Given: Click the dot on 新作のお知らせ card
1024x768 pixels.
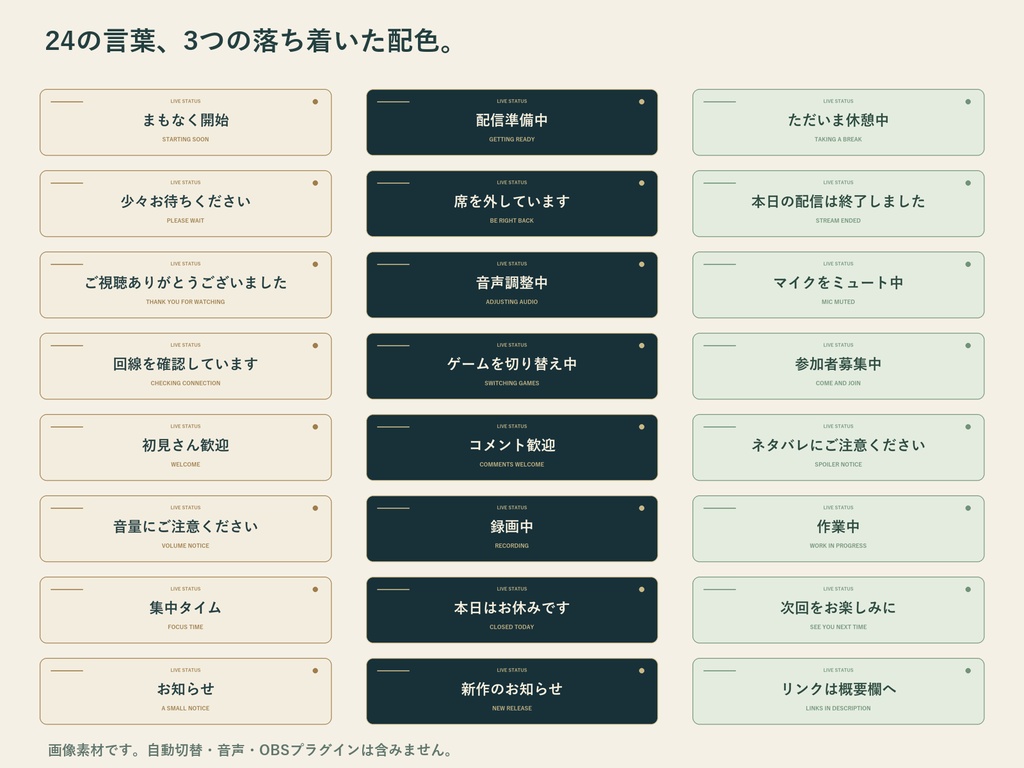Looking at the screenshot, I should [641, 671].
